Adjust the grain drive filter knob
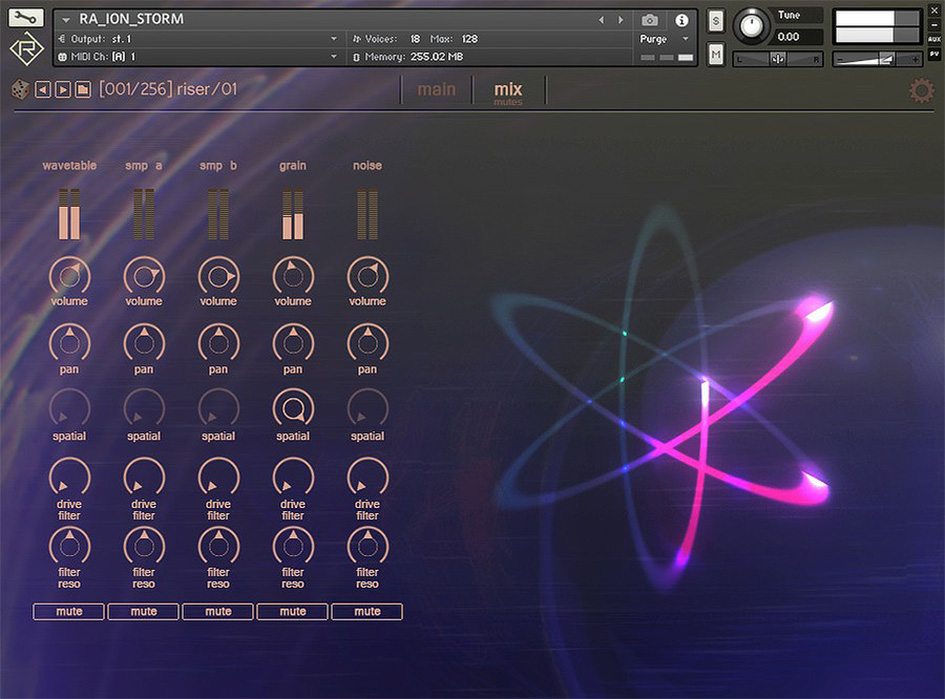This screenshot has width=945, height=699. click(293, 478)
